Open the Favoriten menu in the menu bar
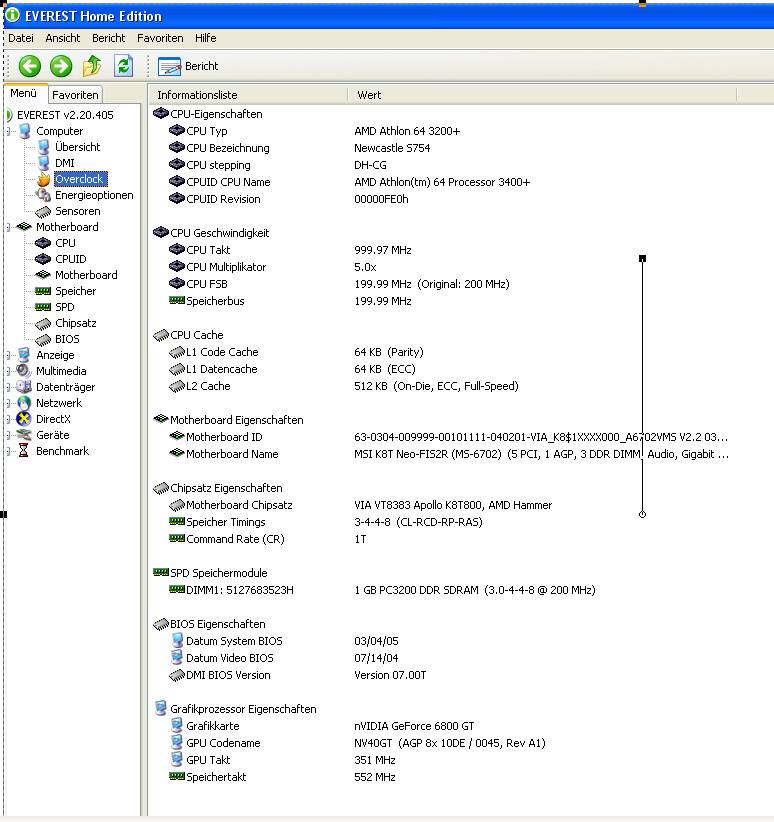Viewport: 774px width, 822px height. 160,38
